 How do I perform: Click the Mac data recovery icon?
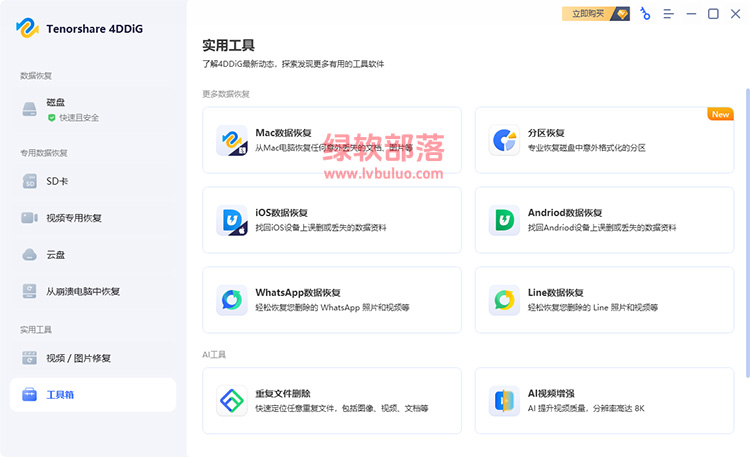(x=232, y=141)
